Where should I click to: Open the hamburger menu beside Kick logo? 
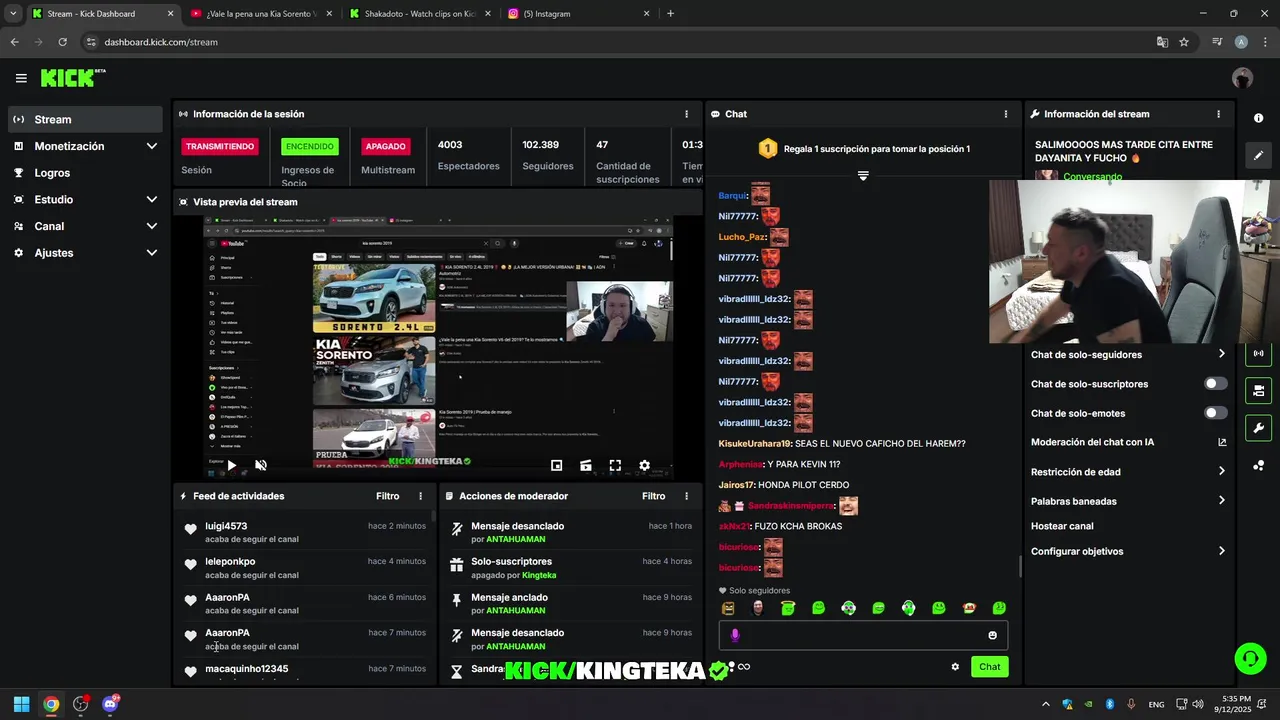pyautogui.click(x=21, y=78)
